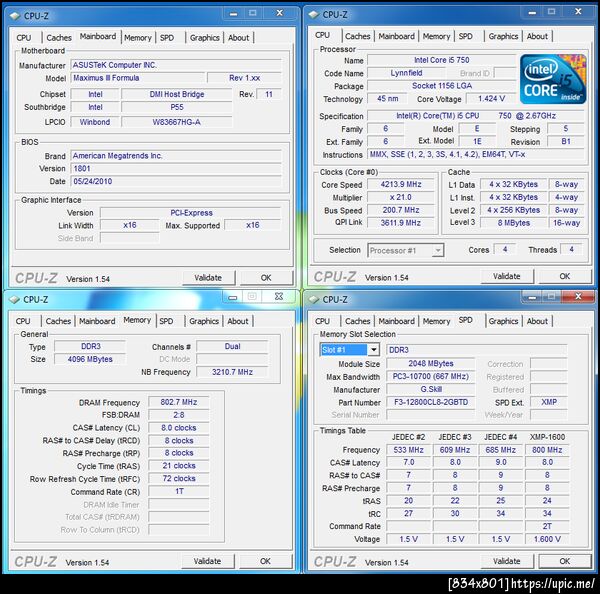Click the Core Speed value '4213.9 MHz'
This screenshot has height=594, width=600.
point(401,184)
